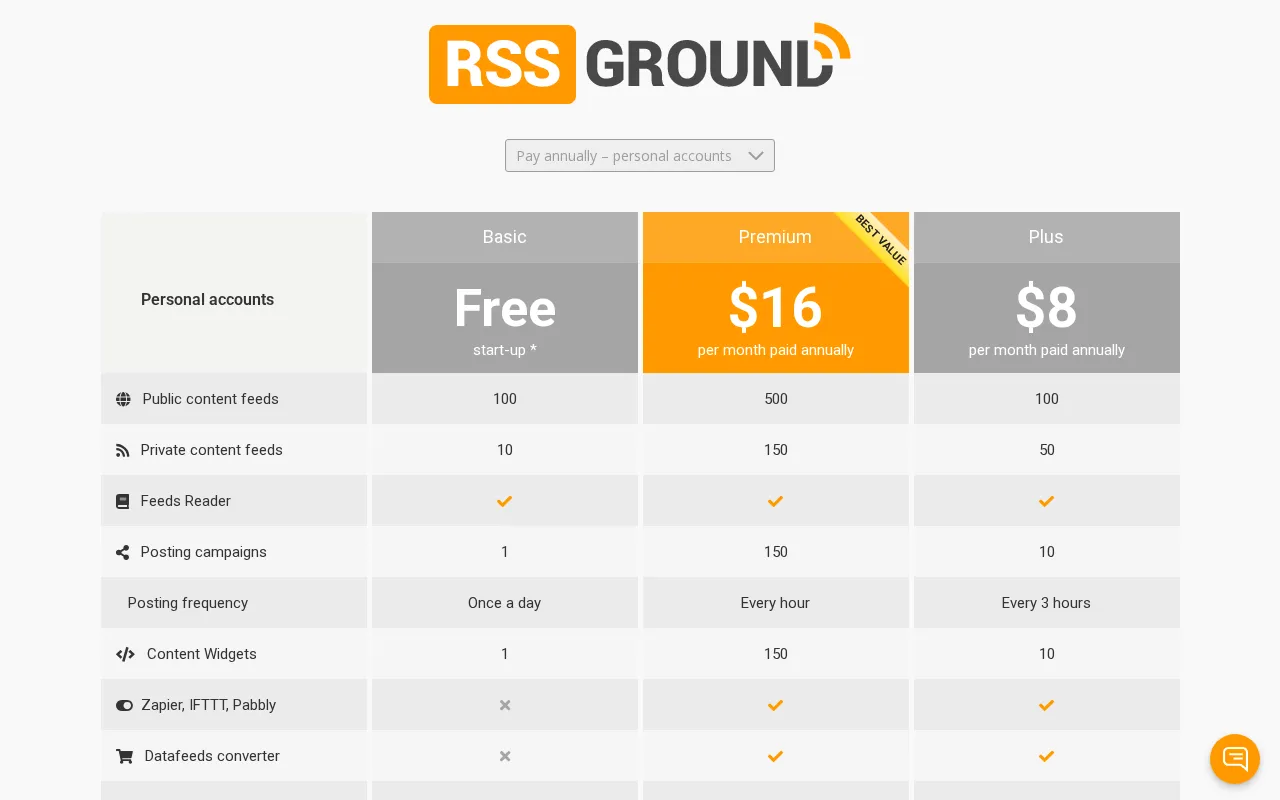The height and width of the screenshot is (800, 1280).
Task: Click Basic's 1 posting campaigns value
Action: click(x=505, y=552)
